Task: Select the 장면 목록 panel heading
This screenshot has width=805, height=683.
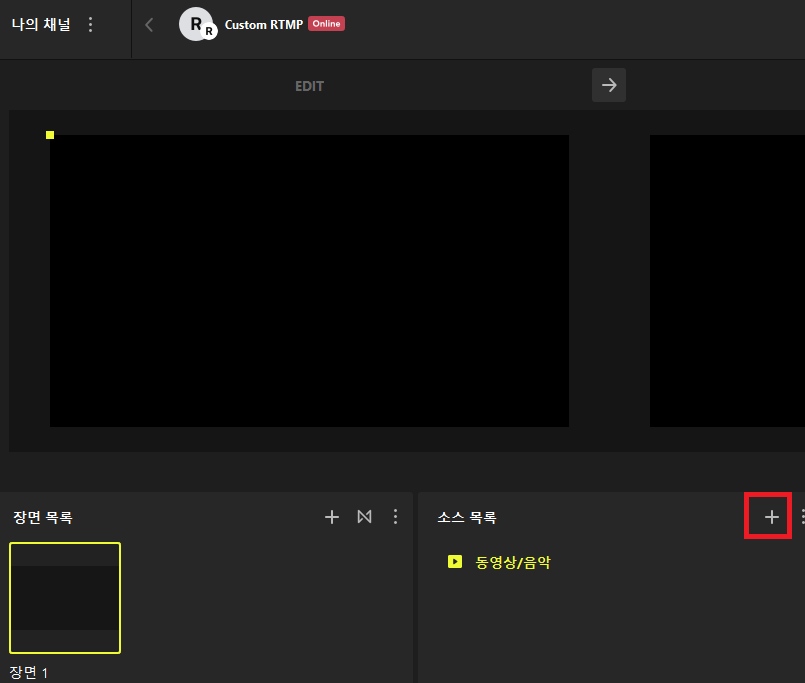Action: click(x=43, y=517)
